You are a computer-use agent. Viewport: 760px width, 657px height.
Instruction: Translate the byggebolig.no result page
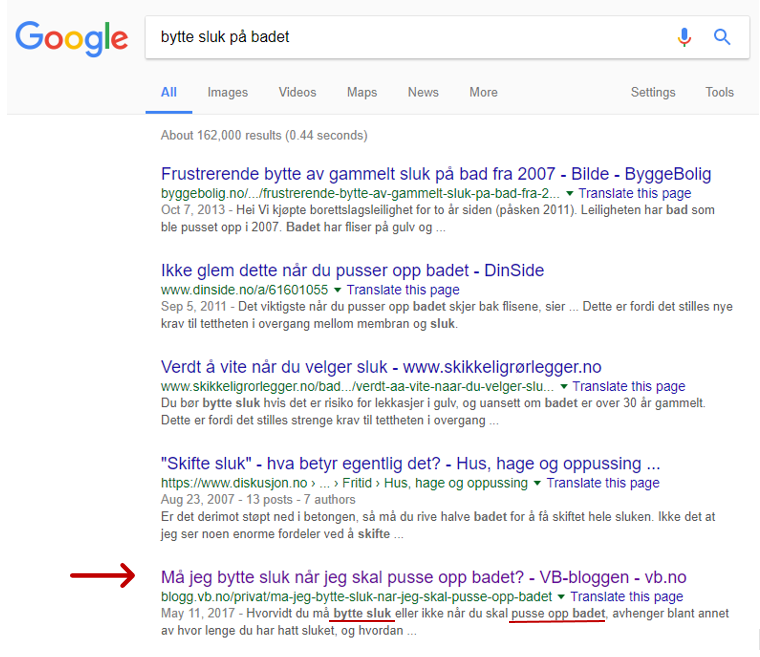click(634, 193)
